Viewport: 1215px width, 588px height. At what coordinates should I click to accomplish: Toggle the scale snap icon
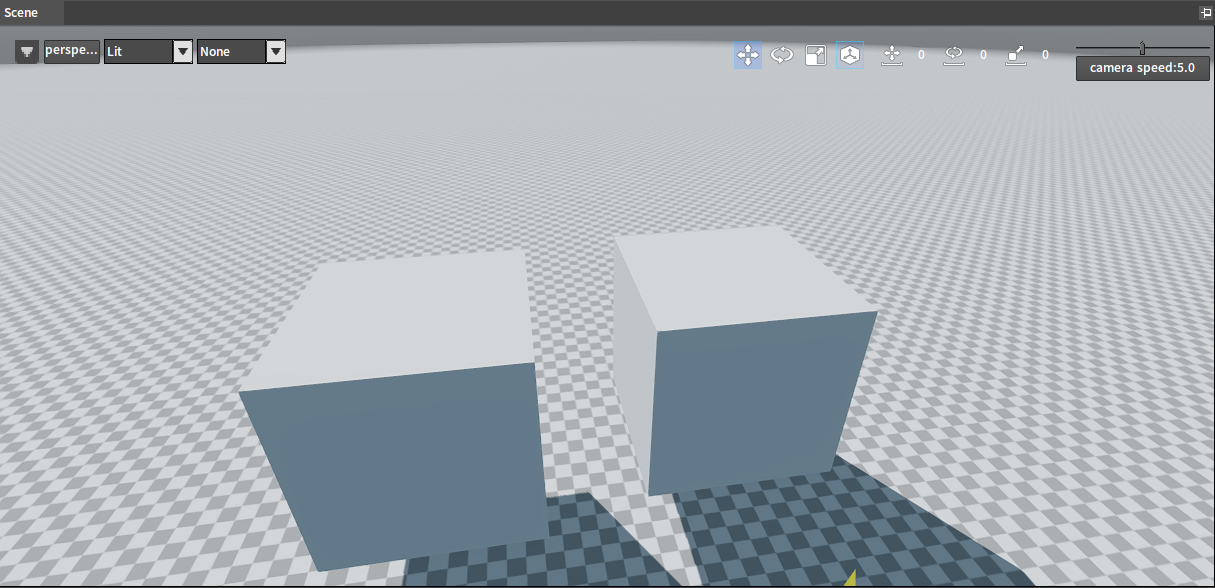tap(1016, 55)
